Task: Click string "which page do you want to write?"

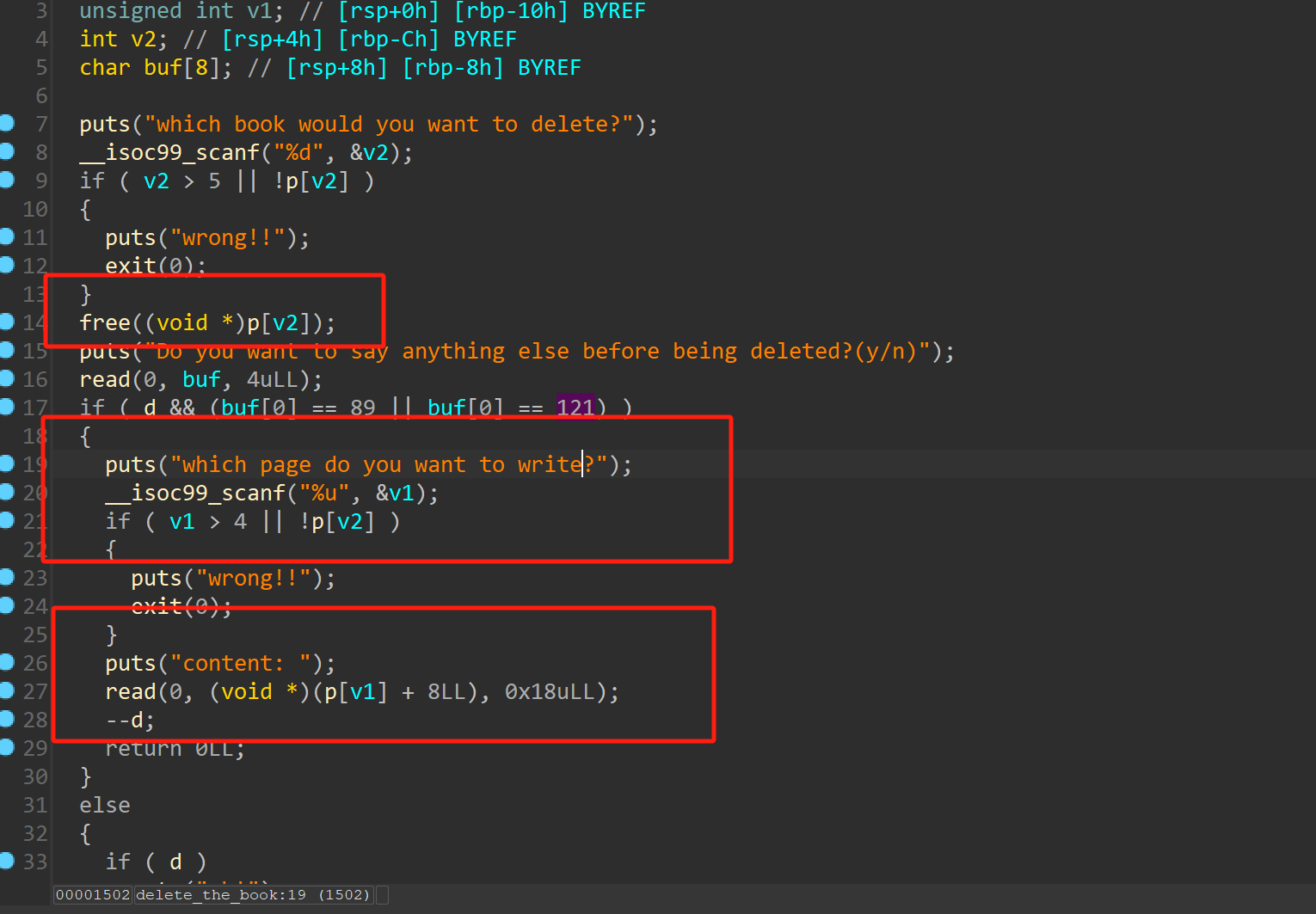Action: point(389,465)
